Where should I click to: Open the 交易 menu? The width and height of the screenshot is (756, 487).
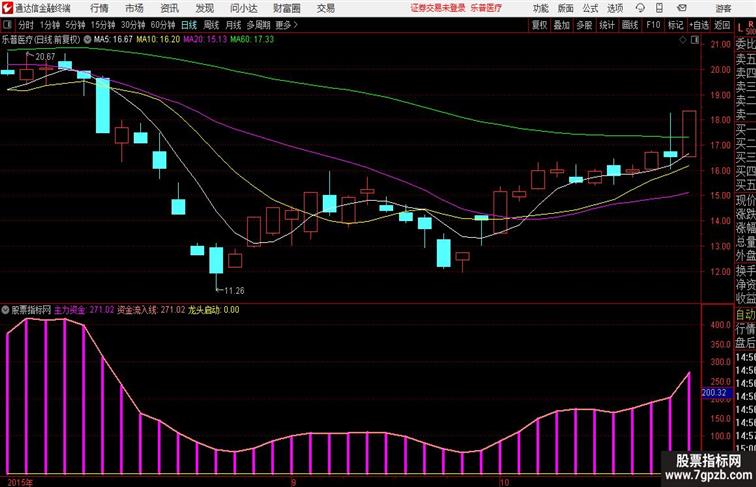pos(325,8)
